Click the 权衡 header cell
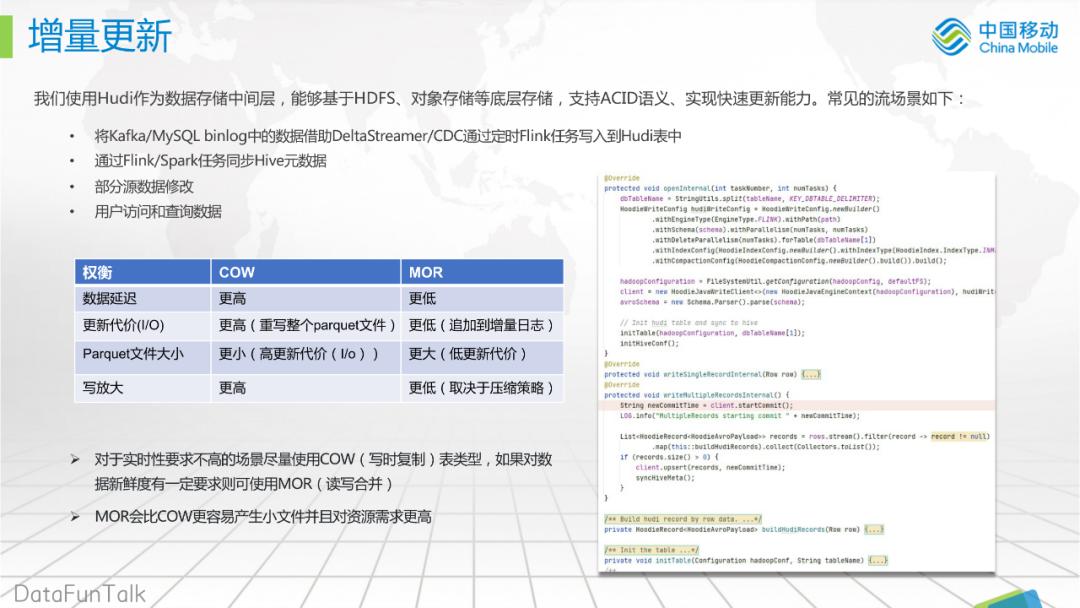The width and height of the screenshot is (1080, 608). [x=98, y=272]
